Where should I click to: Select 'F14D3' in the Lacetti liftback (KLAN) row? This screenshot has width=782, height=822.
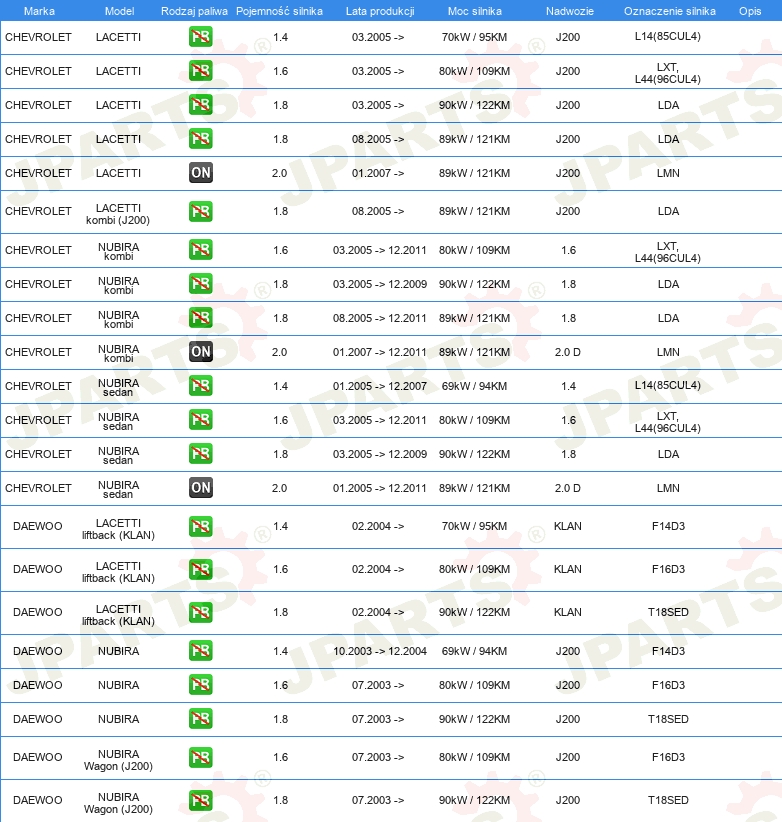[668, 526]
